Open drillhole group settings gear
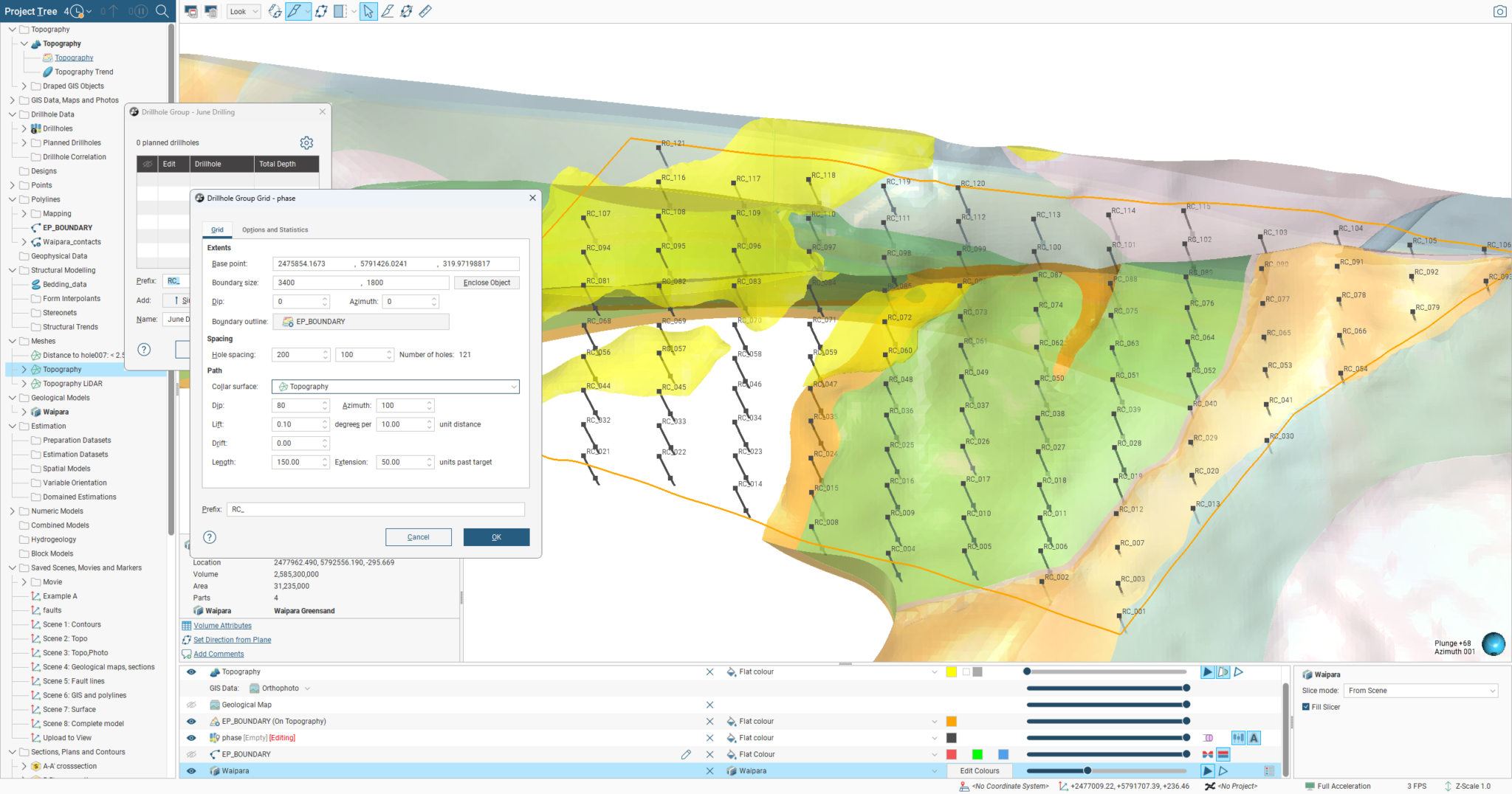This screenshot has width=1512, height=794. pyautogui.click(x=306, y=142)
